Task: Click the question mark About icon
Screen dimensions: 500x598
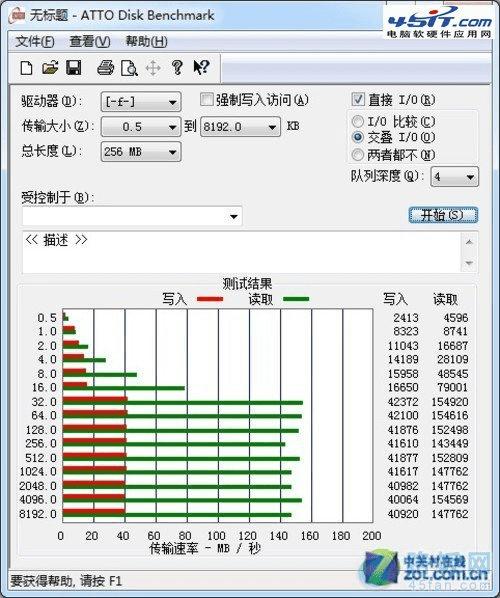Action: pos(177,68)
